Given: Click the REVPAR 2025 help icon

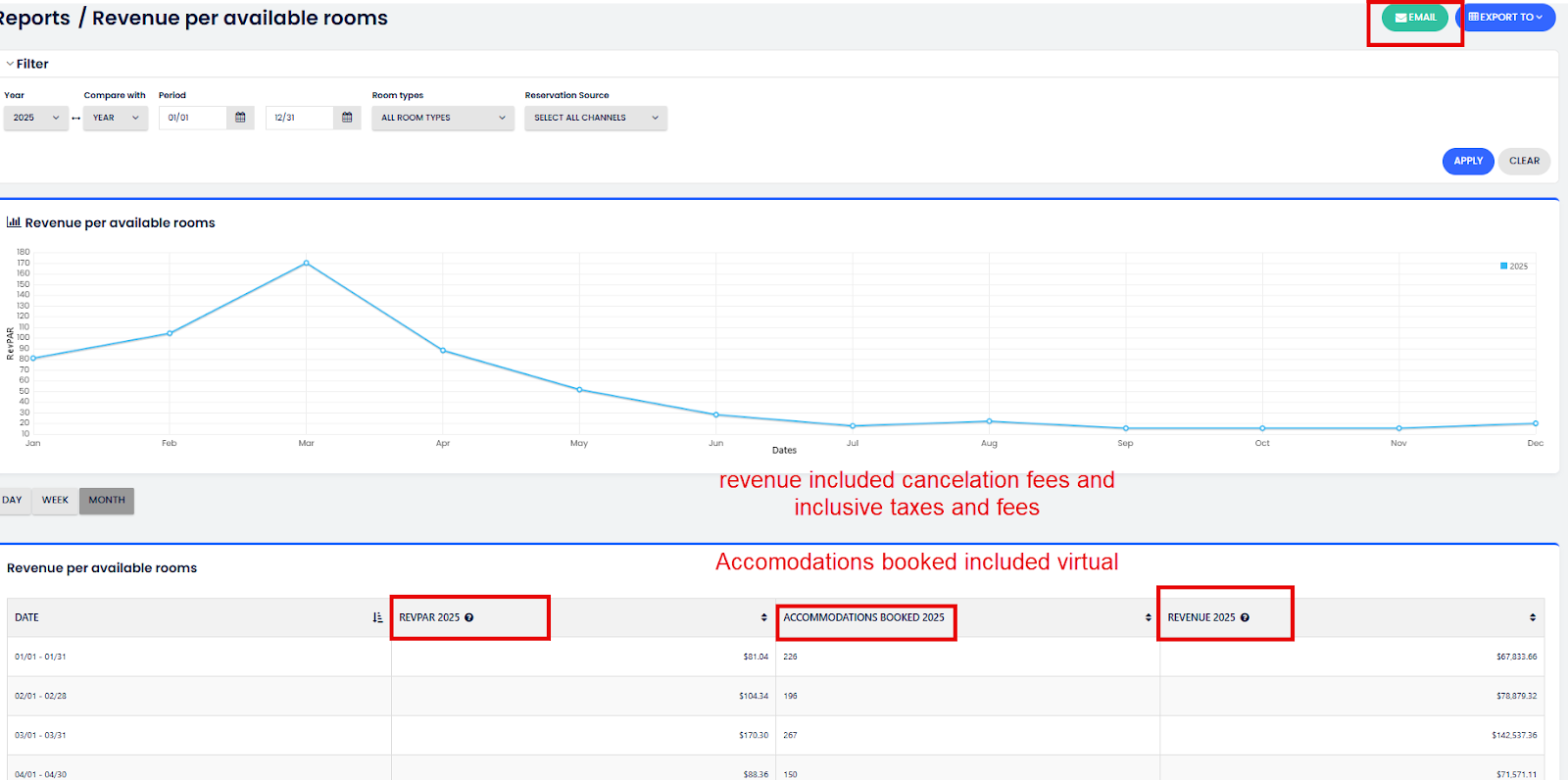Looking at the screenshot, I should click(x=469, y=617).
